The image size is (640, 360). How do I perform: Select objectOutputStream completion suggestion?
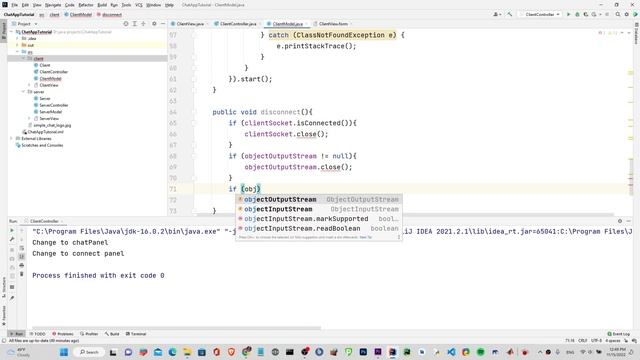point(319,199)
